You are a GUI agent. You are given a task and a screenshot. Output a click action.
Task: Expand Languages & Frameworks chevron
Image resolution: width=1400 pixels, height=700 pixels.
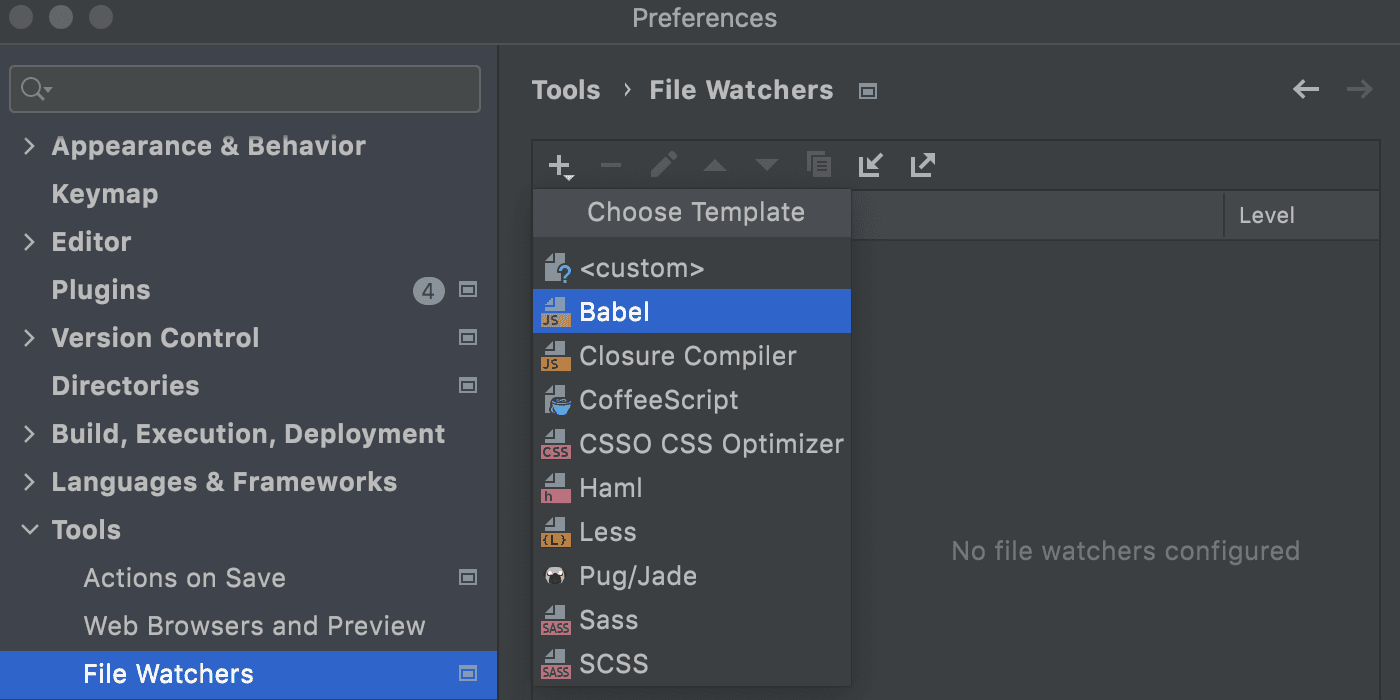(30, 482)
